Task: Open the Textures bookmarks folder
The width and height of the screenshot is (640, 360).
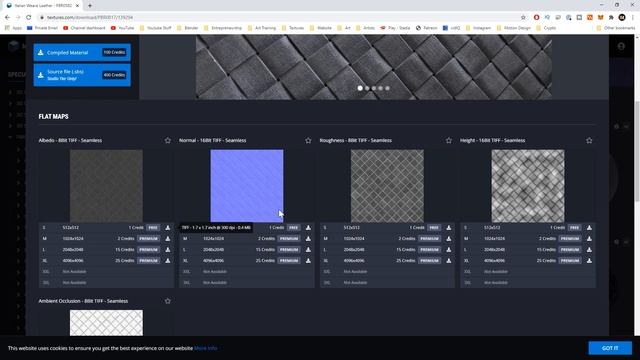Action: coord(293,28)
